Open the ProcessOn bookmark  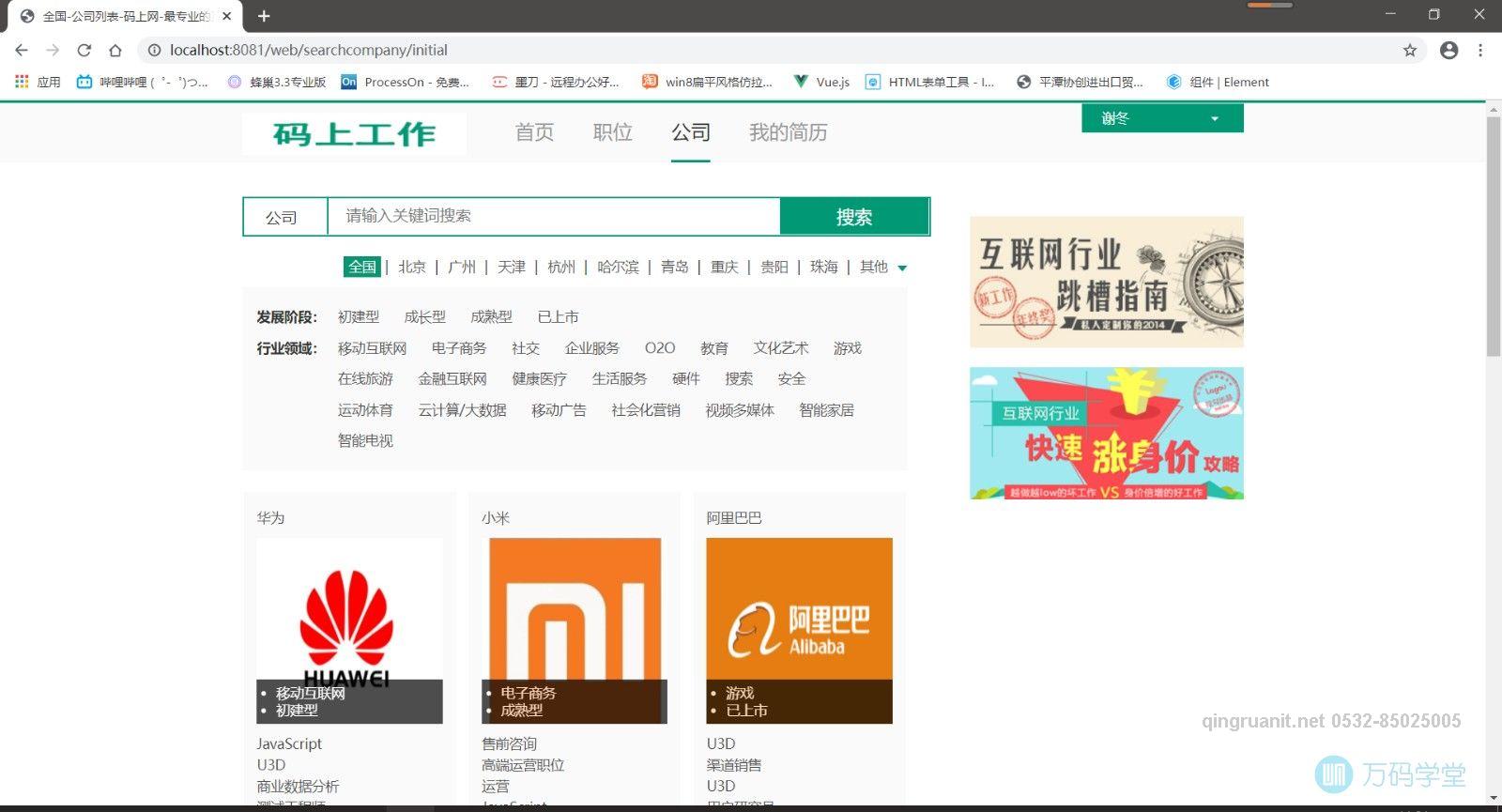(406, 82)
